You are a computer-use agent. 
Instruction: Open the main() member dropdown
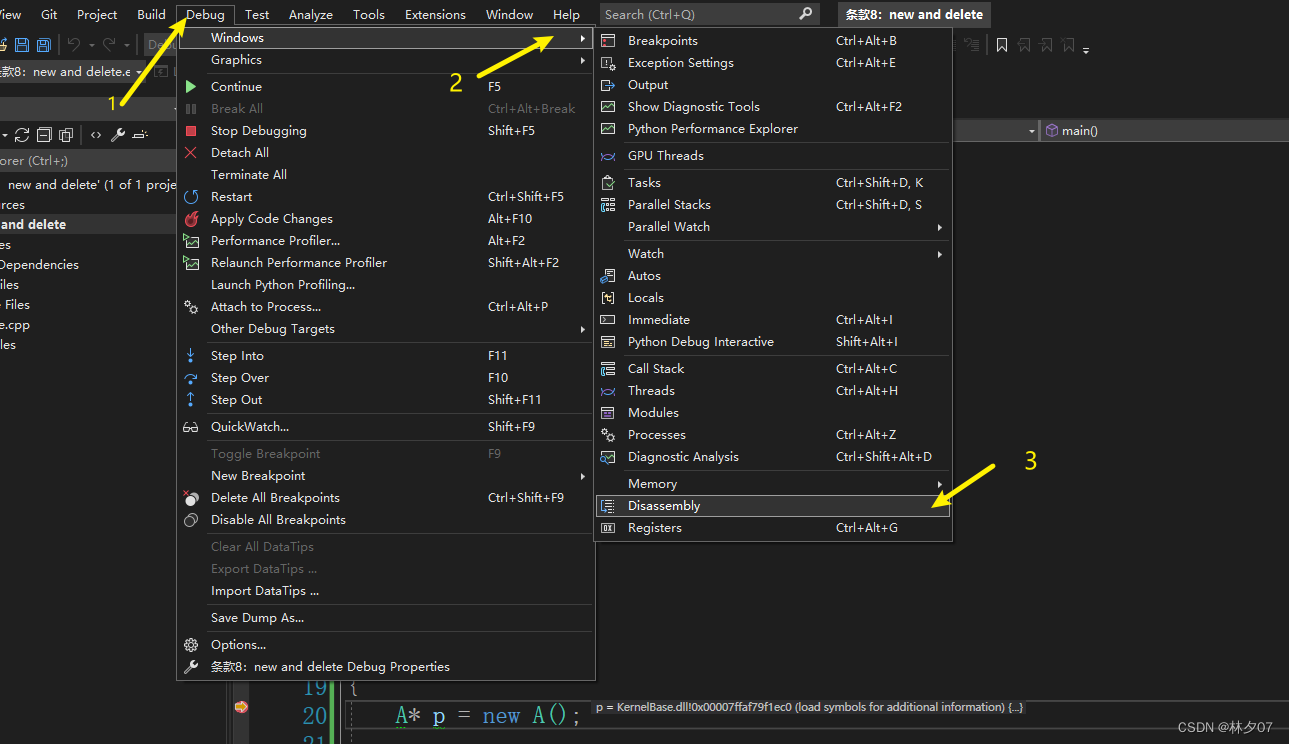click(1164, 131)
